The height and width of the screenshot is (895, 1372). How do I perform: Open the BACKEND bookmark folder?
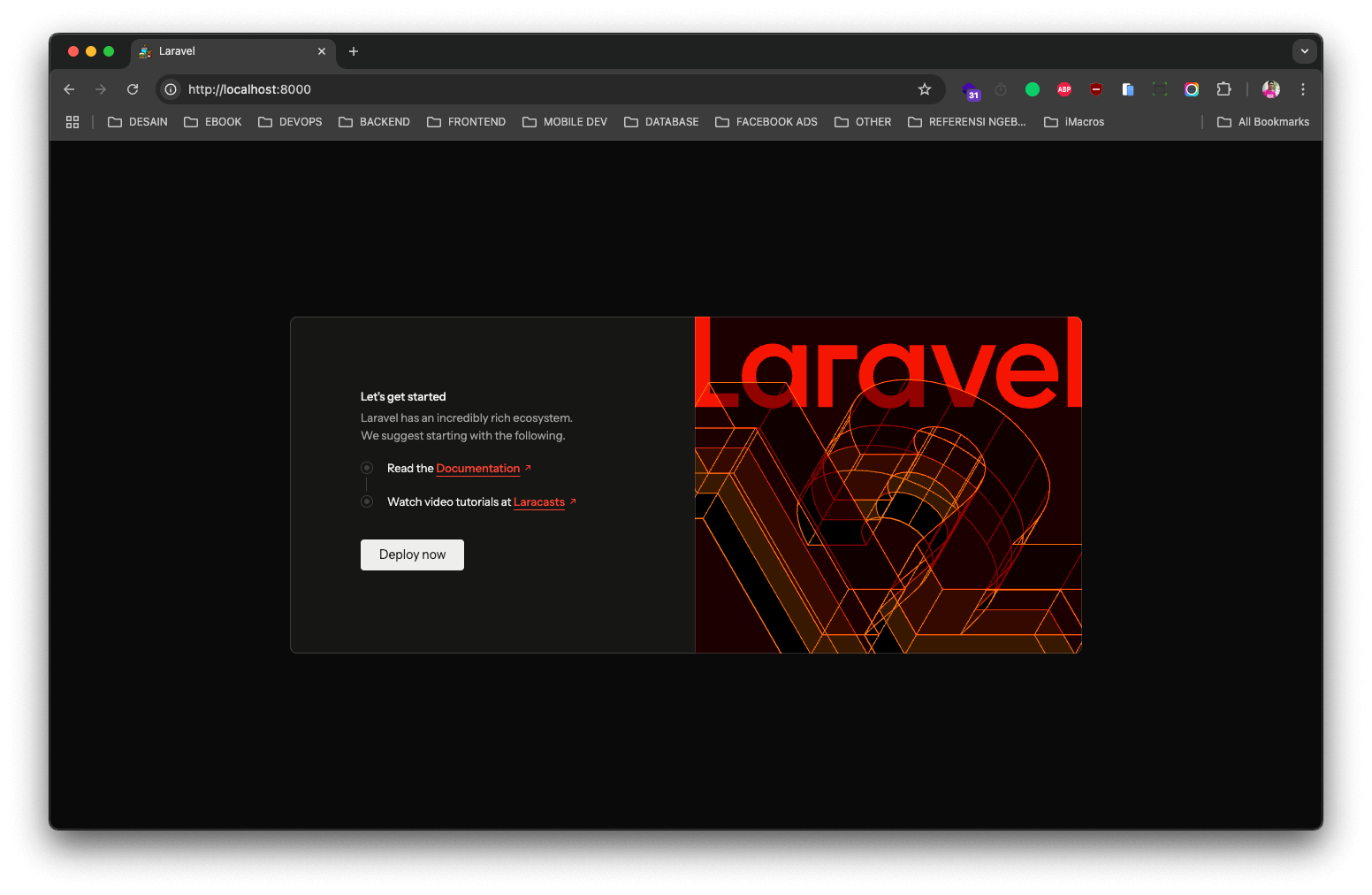click(x=375, y=122)
